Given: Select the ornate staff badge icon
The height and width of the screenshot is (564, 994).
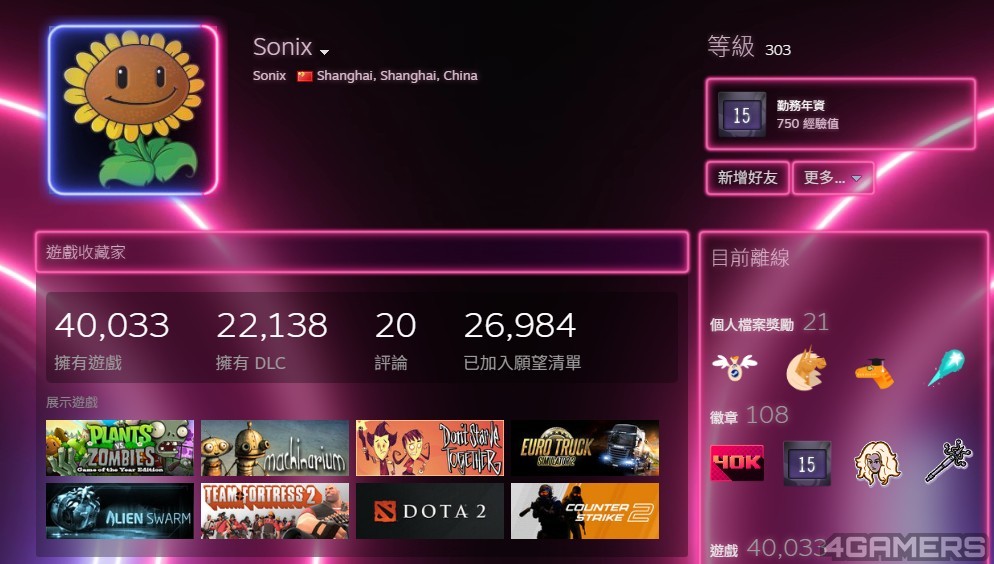Looking at the screenshot, I should pyautogui.click(x=948, y=461).
